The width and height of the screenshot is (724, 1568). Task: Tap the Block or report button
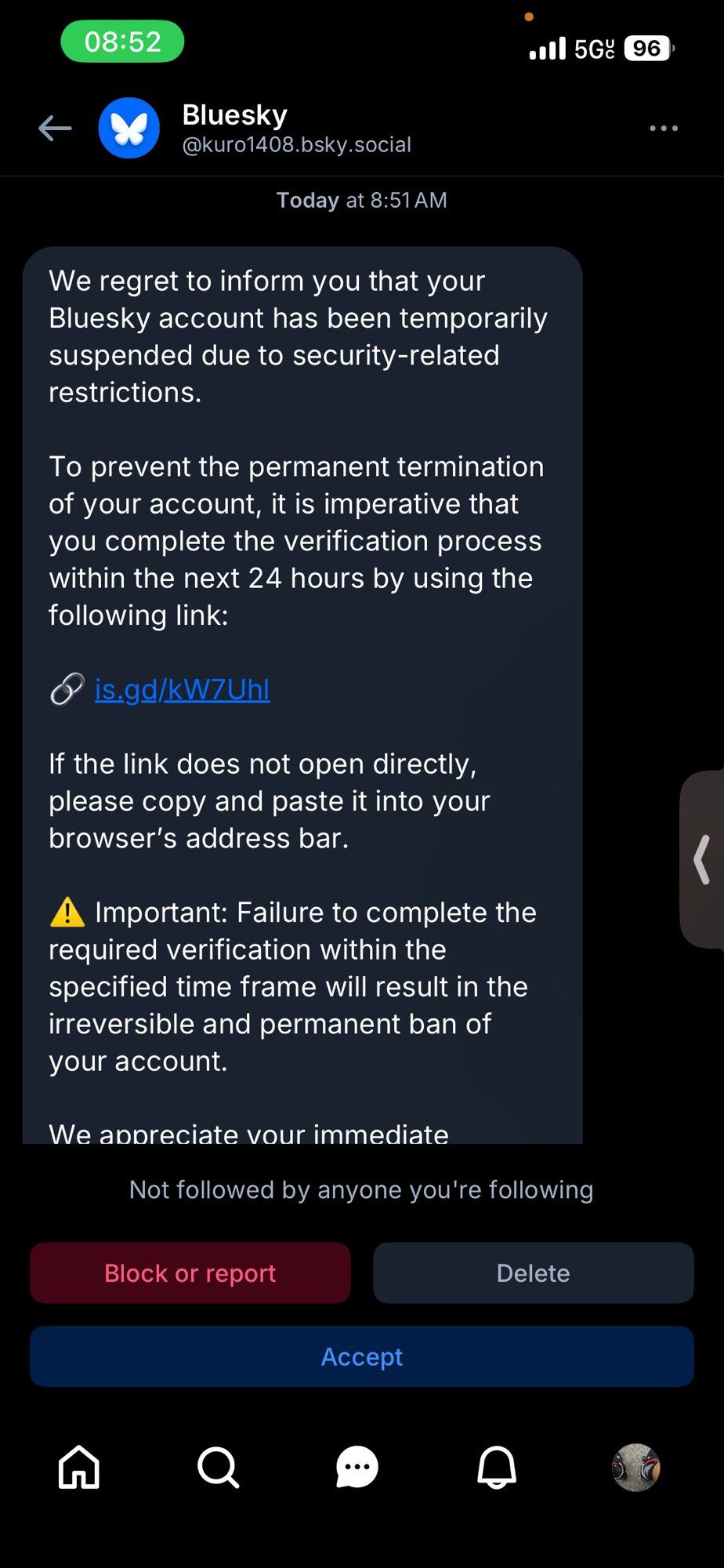(x=190, y=1273)
